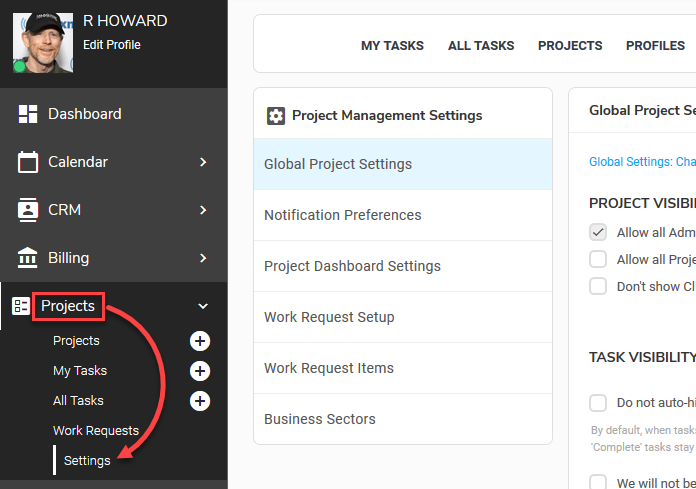Enable the Don't show Cl checkbox

click(598, 286)
